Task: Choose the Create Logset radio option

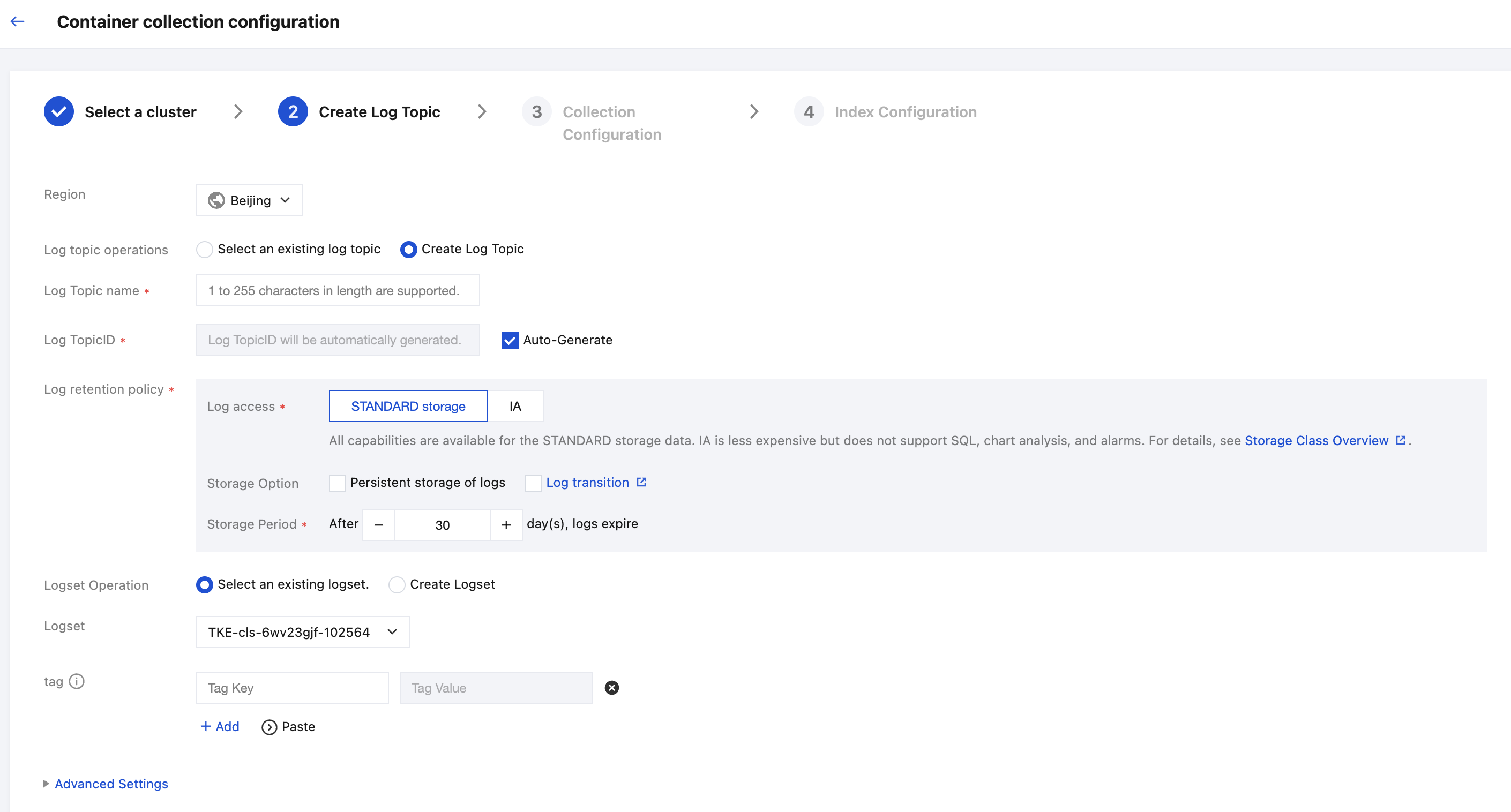Action: click(397, 584)
